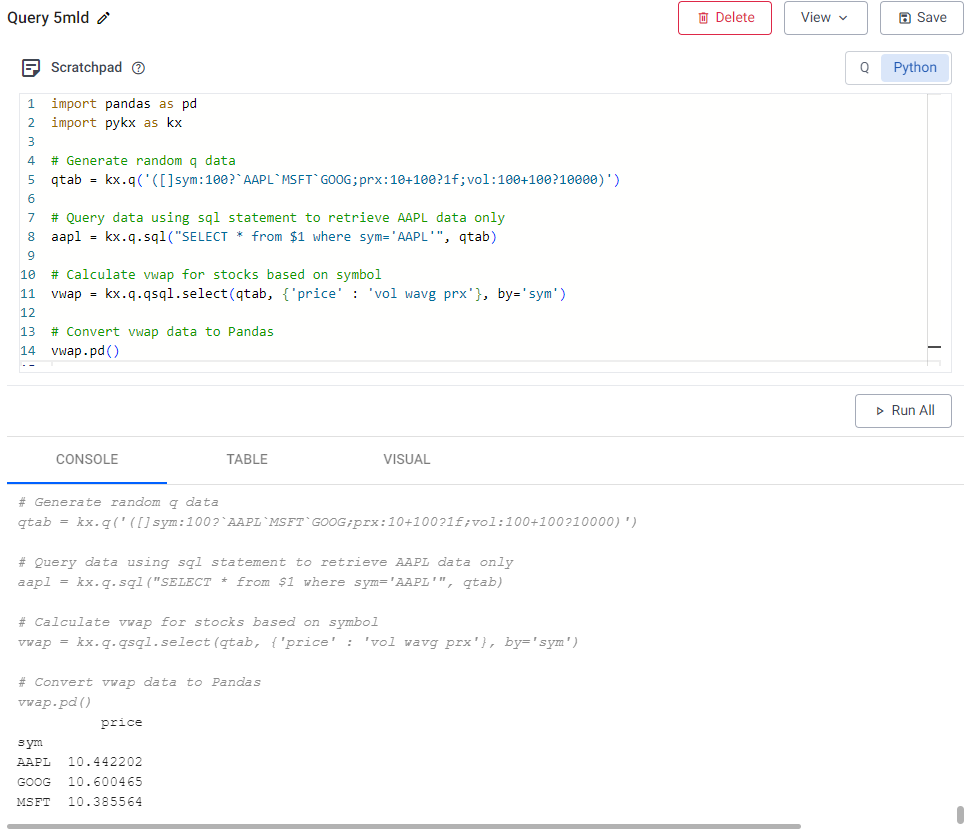Click the pencil icon to rename the query

point(101,17)
